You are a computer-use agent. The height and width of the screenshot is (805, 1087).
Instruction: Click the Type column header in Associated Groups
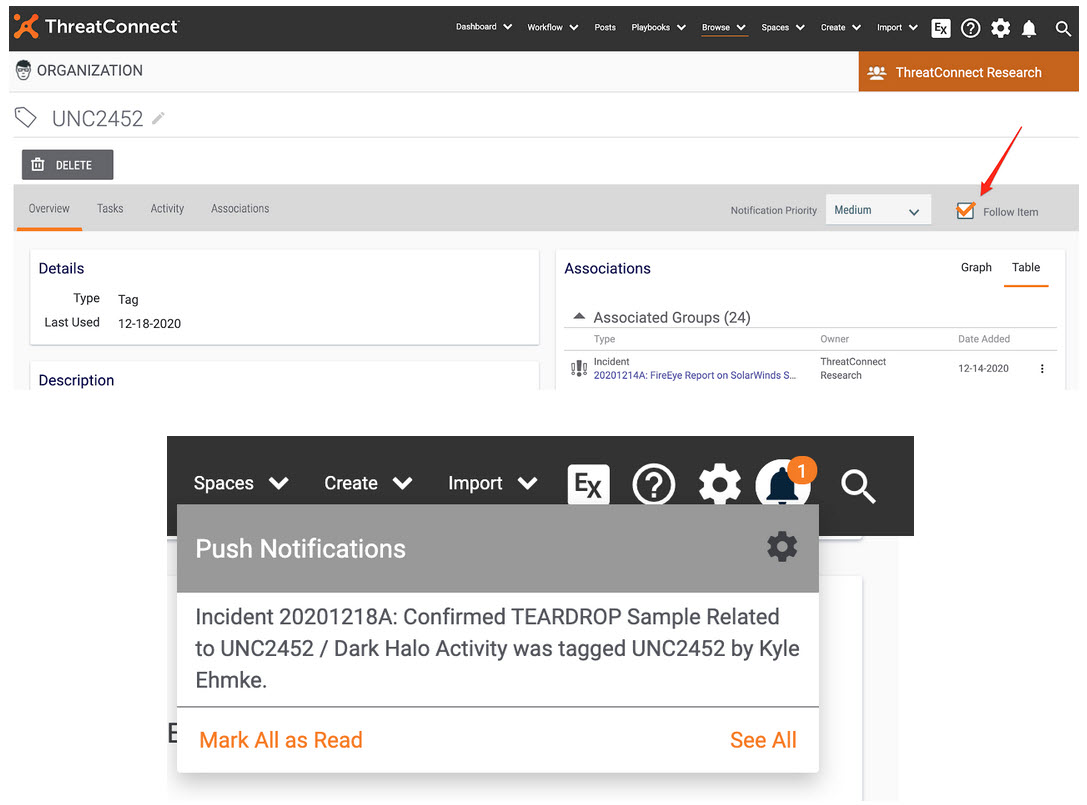605,339
